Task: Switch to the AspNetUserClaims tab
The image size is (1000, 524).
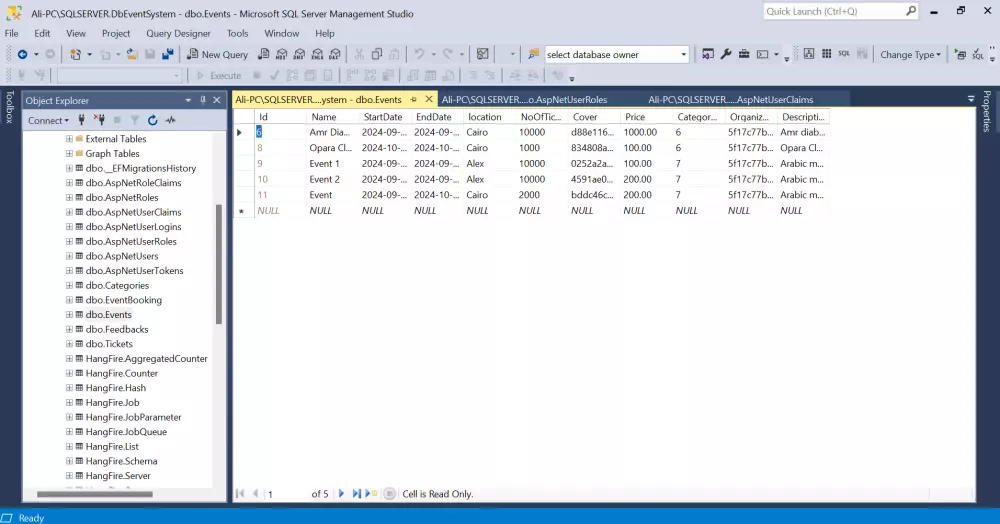Action: (731, 99)
